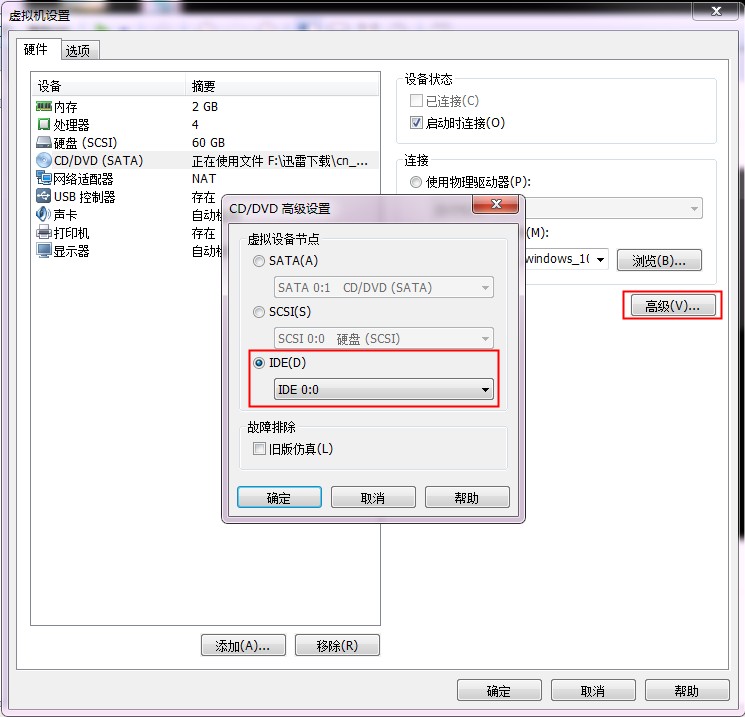The image size is (745, 717).
Task: Select the printer (打印机) icon
Action: [43, 233]
